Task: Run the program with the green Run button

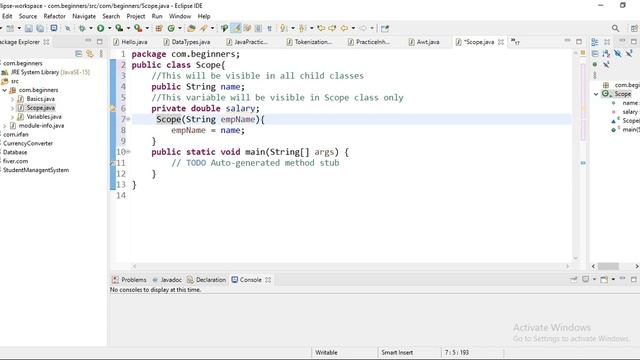Action: (x=100, y=28)
